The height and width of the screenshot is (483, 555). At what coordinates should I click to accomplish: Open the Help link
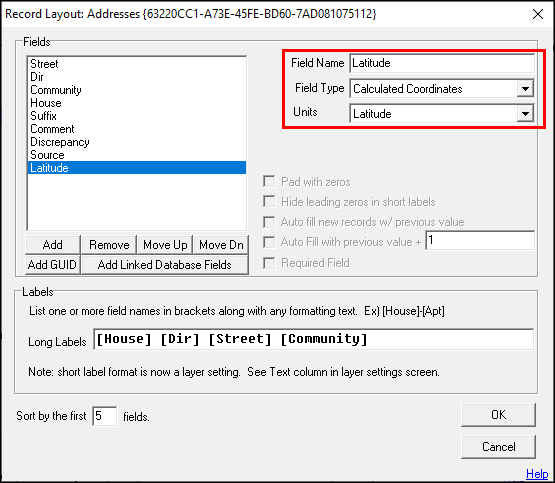pos(537,473)
